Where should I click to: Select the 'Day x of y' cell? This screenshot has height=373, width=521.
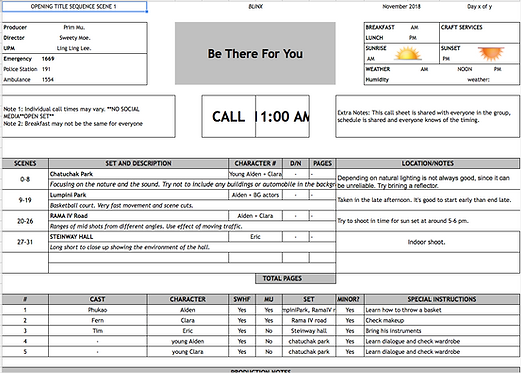pos(479,7)
